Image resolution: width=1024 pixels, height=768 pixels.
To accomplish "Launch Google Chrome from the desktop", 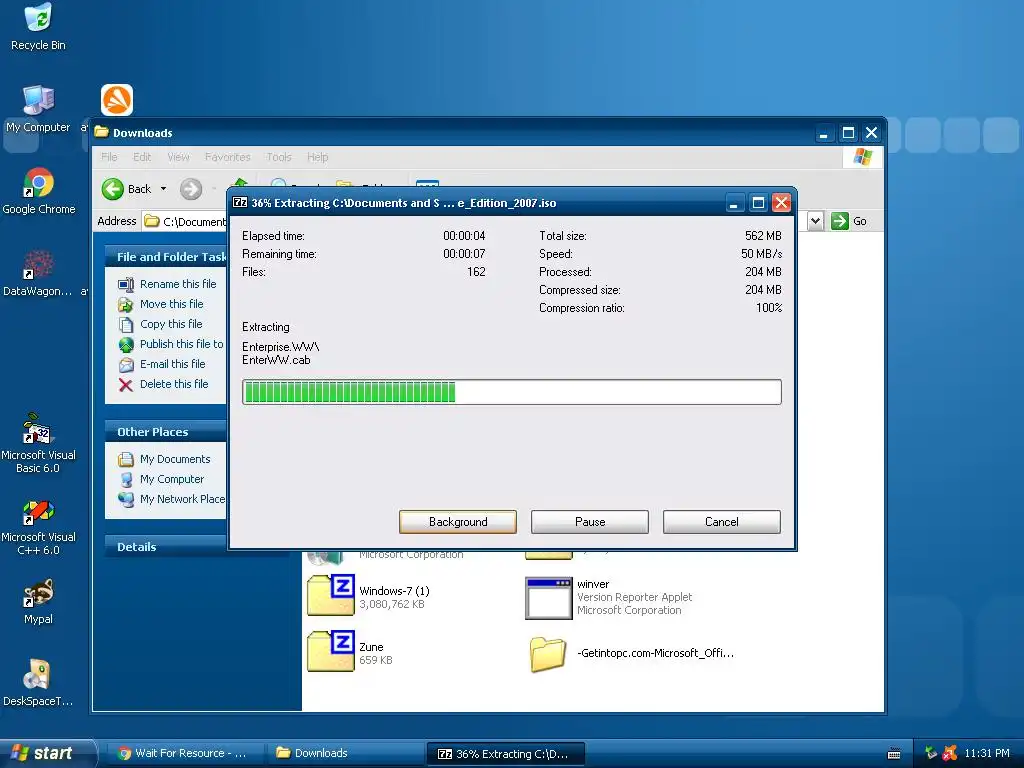I will [39, 191].
